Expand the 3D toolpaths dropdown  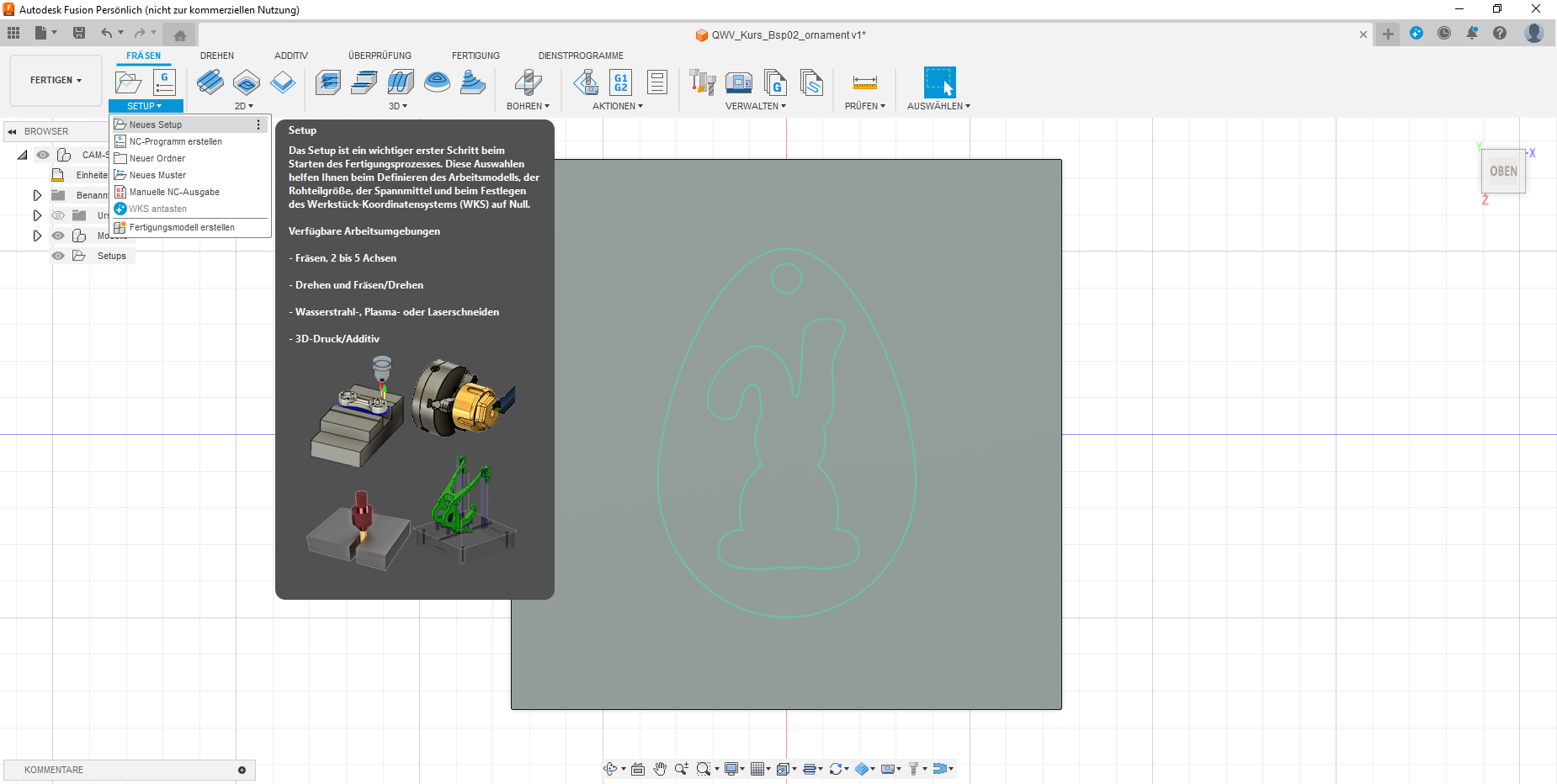[398, 106]
